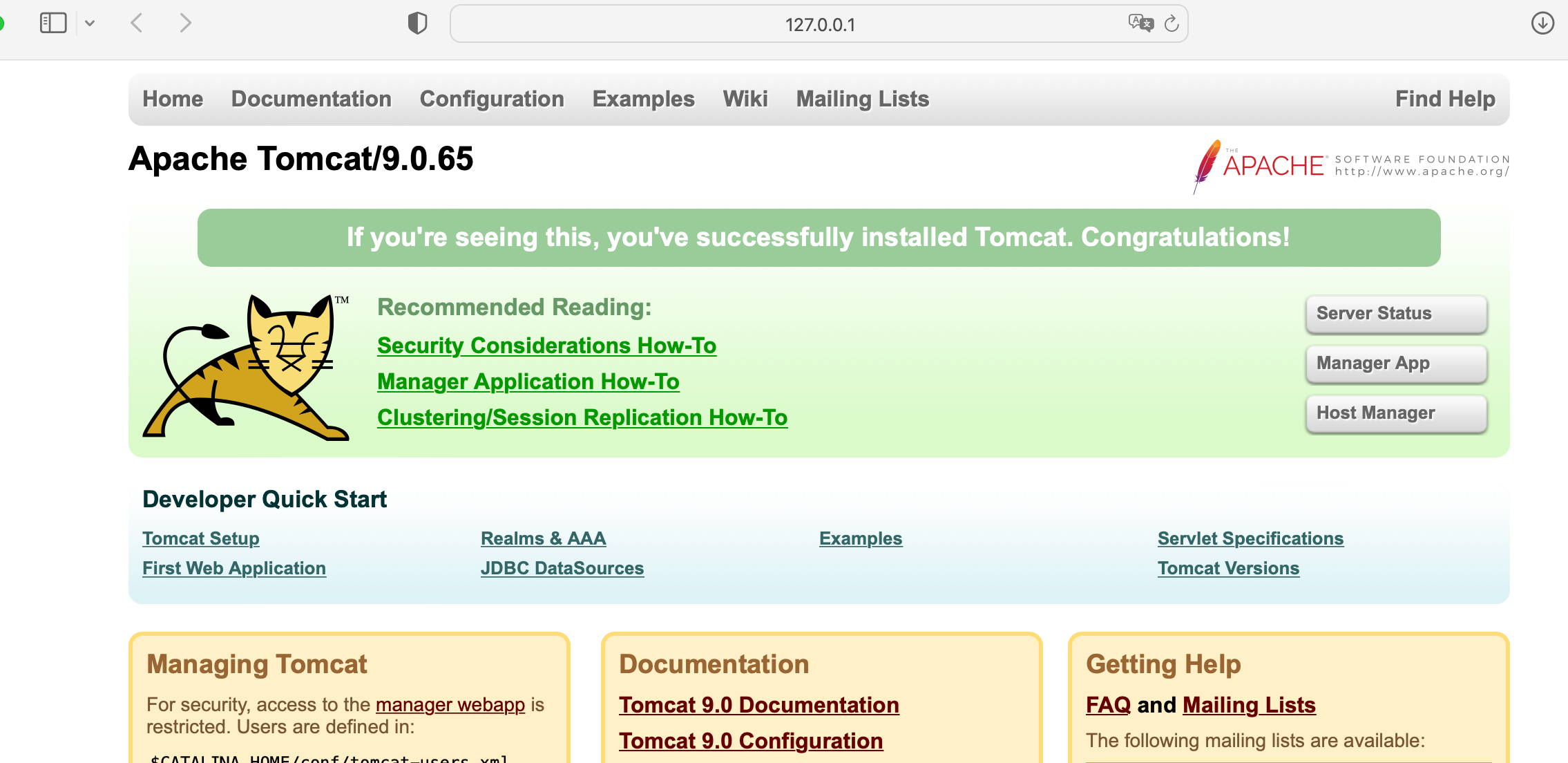Open the sidebar tab group dropdown arrow
The width and height of the screenshot is (1568, 763).
(x=90, y=23)
